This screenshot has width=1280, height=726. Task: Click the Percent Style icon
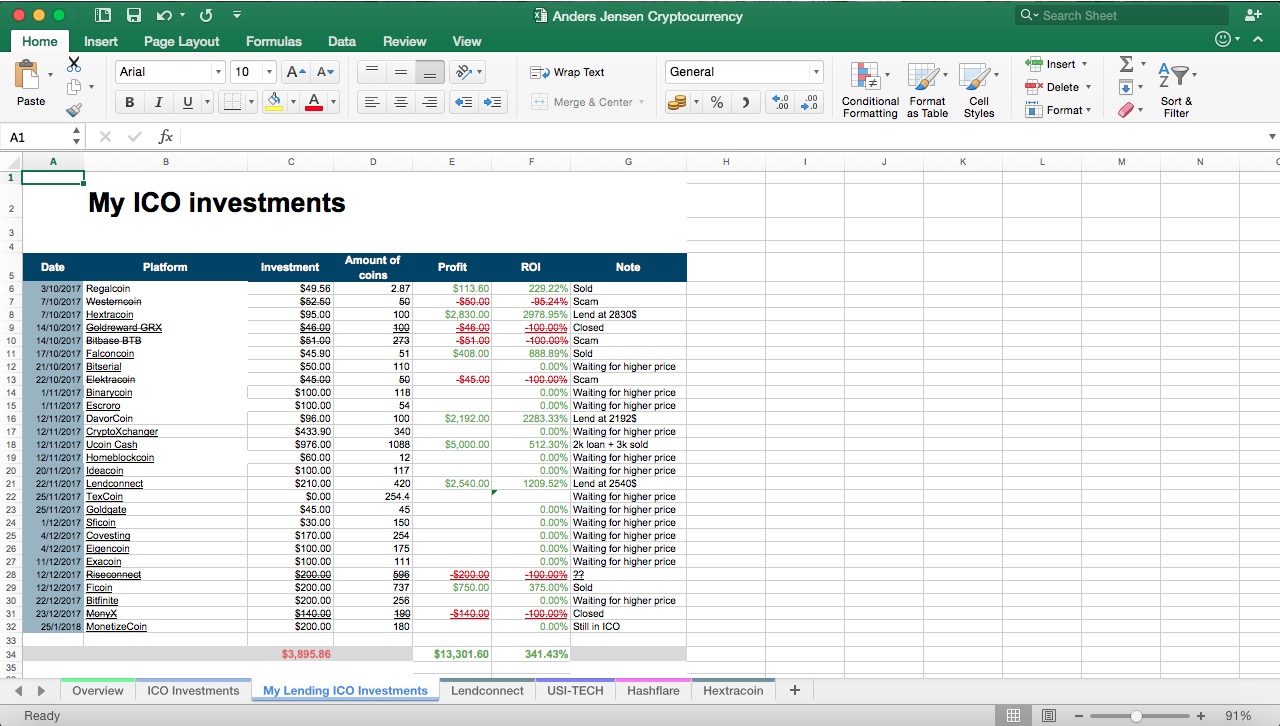[717, 102]
